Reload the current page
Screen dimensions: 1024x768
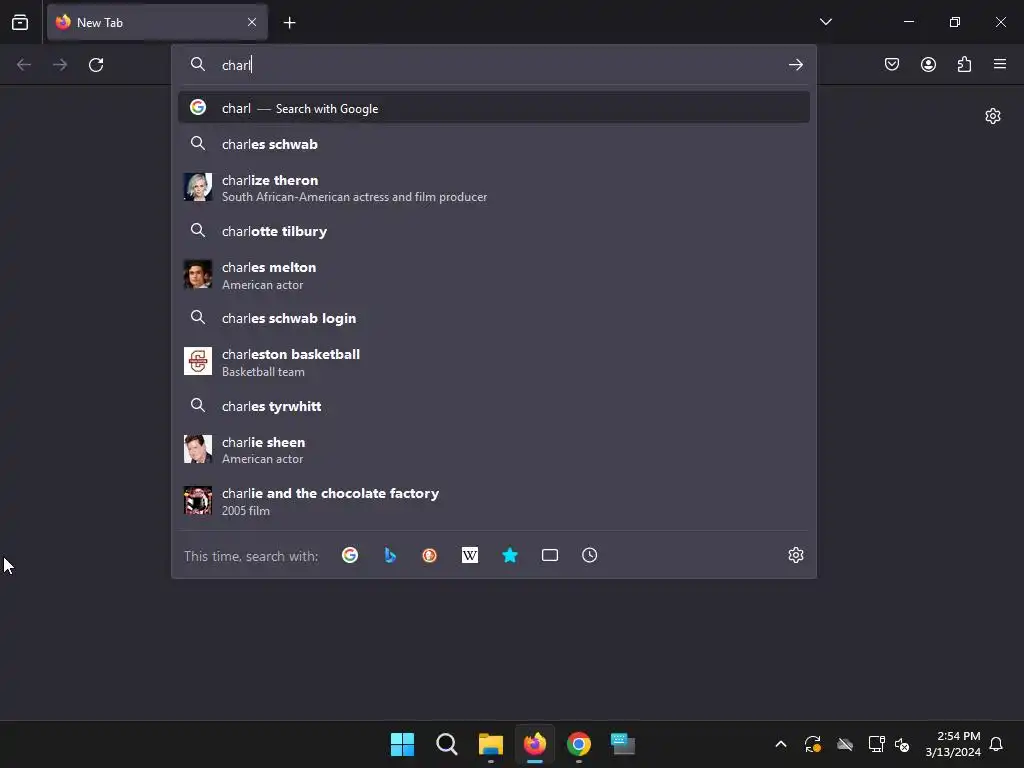(x=96, y=65)
